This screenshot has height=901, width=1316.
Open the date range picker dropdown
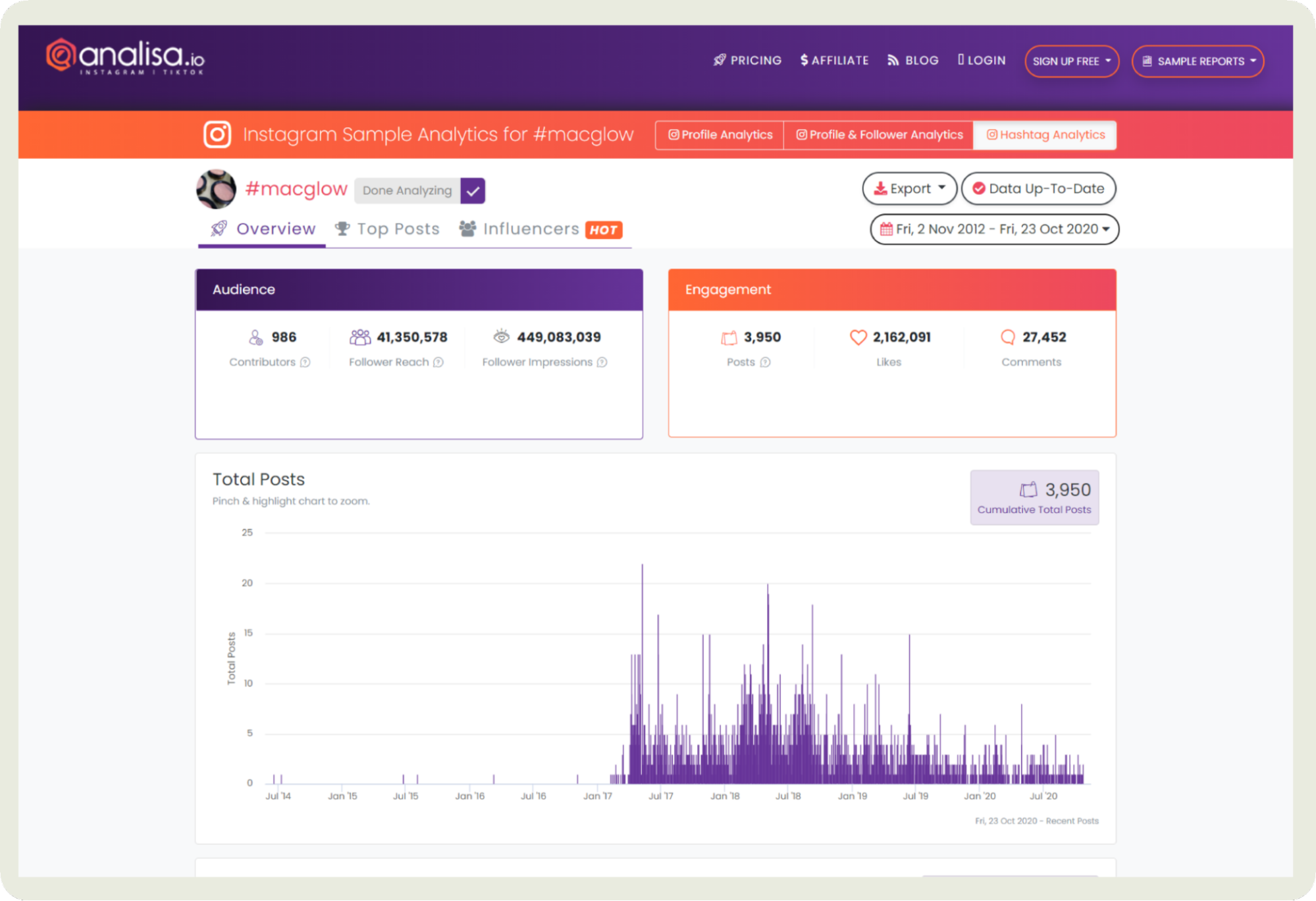pyautogui.click(x=994, y=229)
